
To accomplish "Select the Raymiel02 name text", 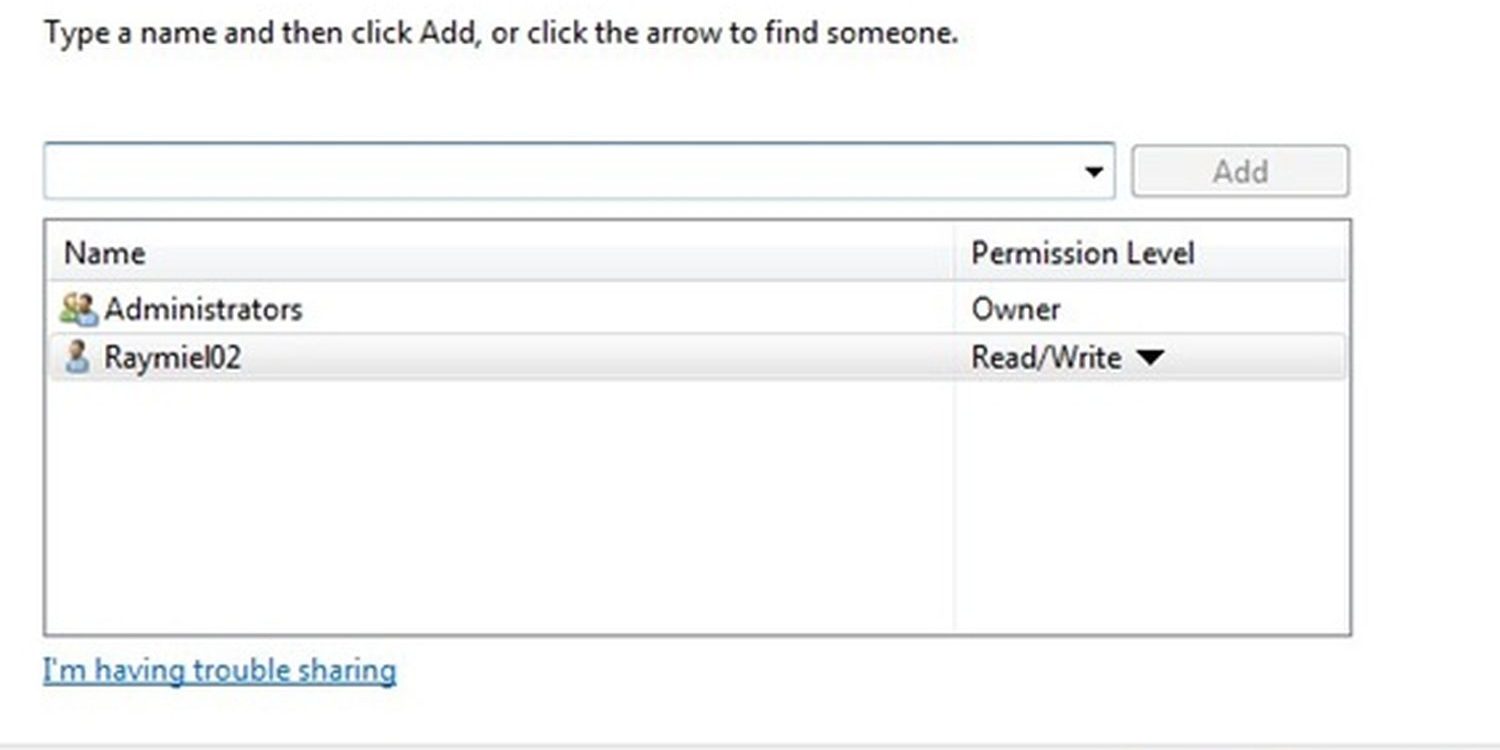I will coord(172,358).
